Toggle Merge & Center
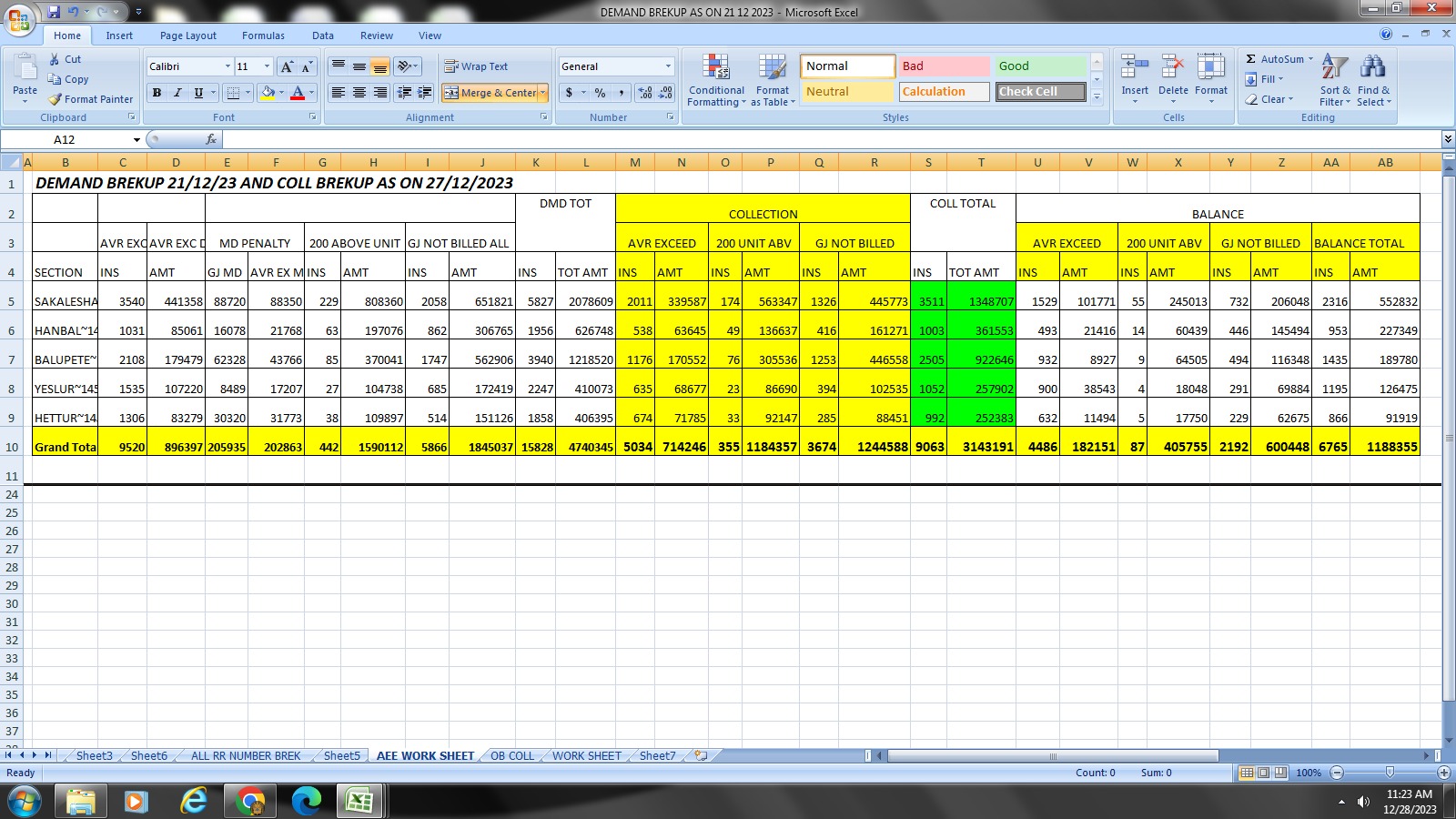The image size is (1456, 819). click(x=490, y=93)
